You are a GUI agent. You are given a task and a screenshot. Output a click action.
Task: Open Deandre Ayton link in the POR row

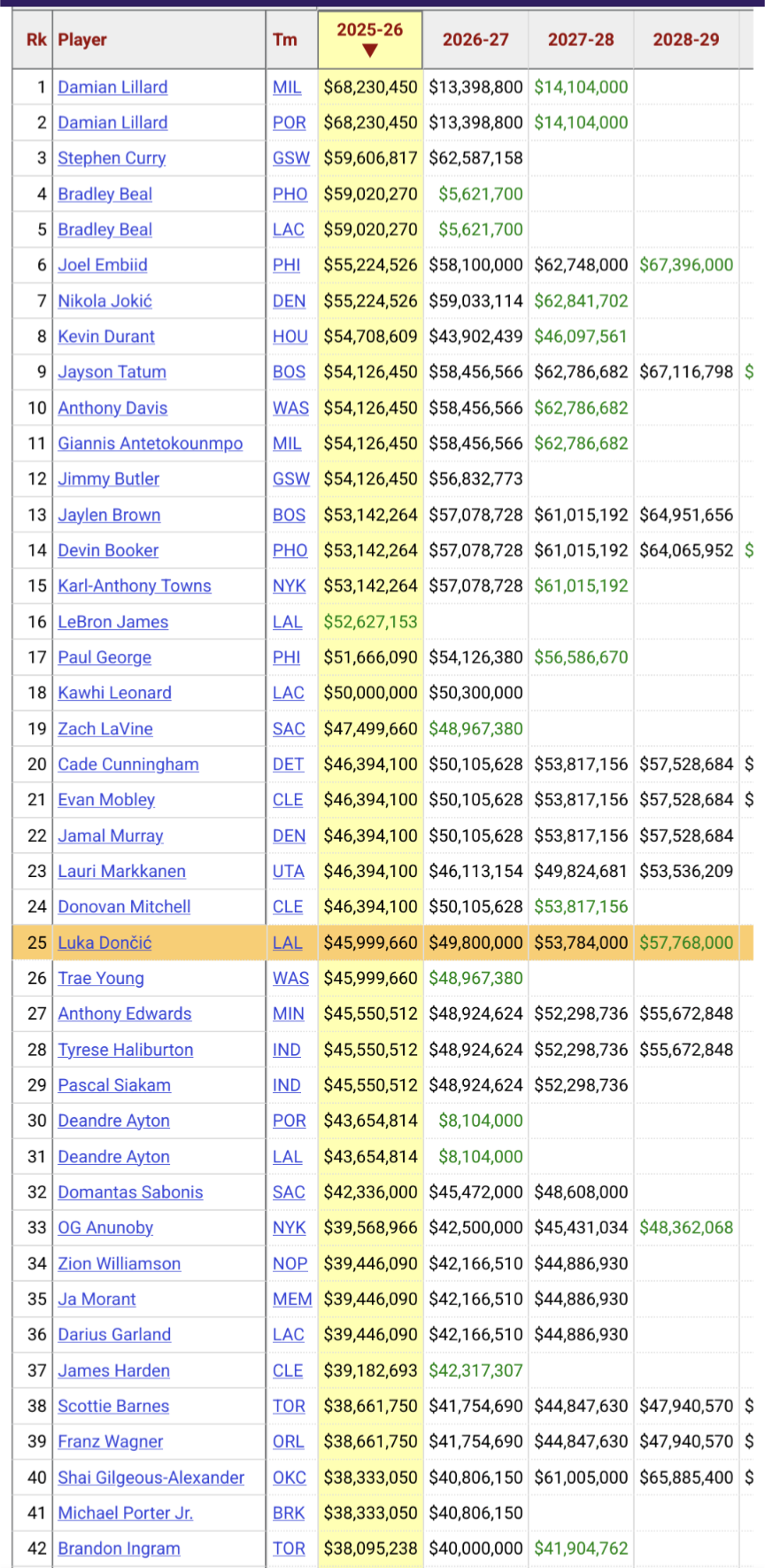[x=114, y=1121]
